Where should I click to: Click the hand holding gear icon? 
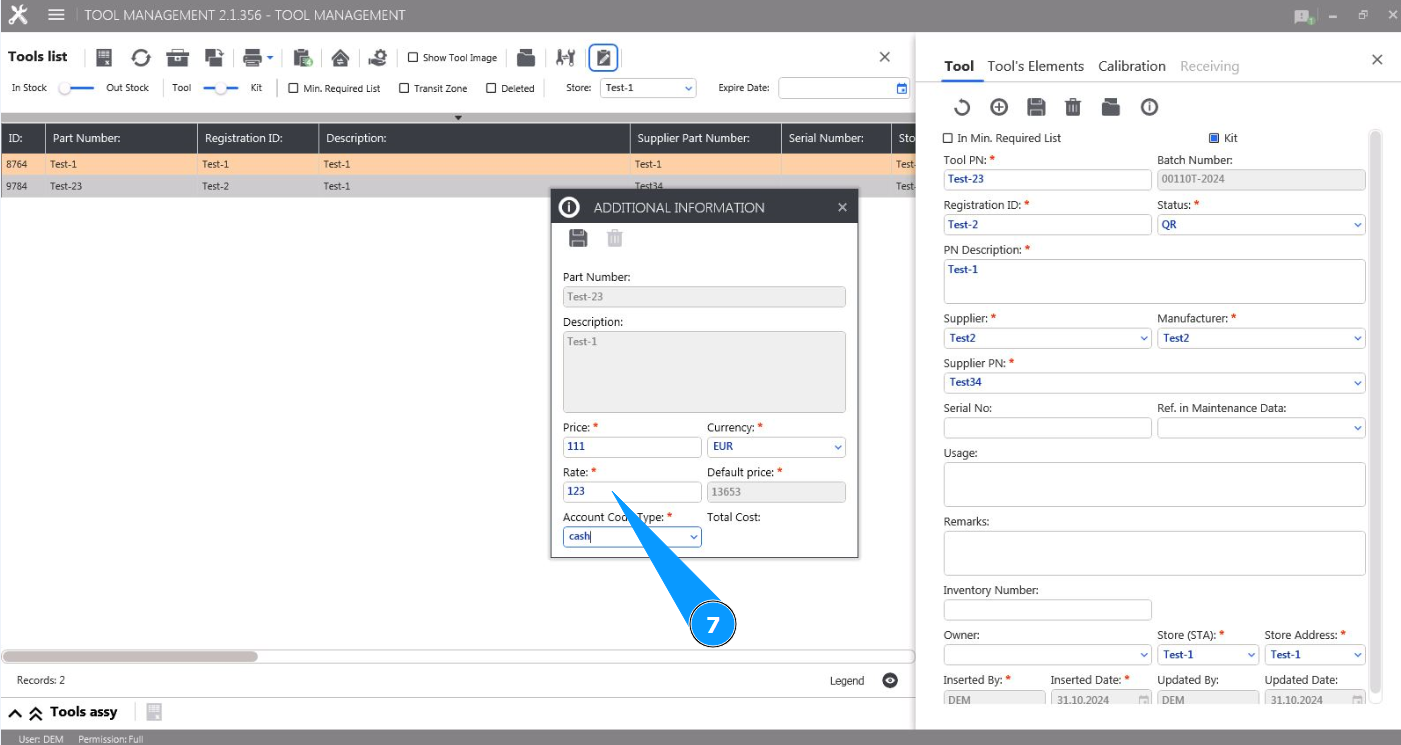(377, 57)
